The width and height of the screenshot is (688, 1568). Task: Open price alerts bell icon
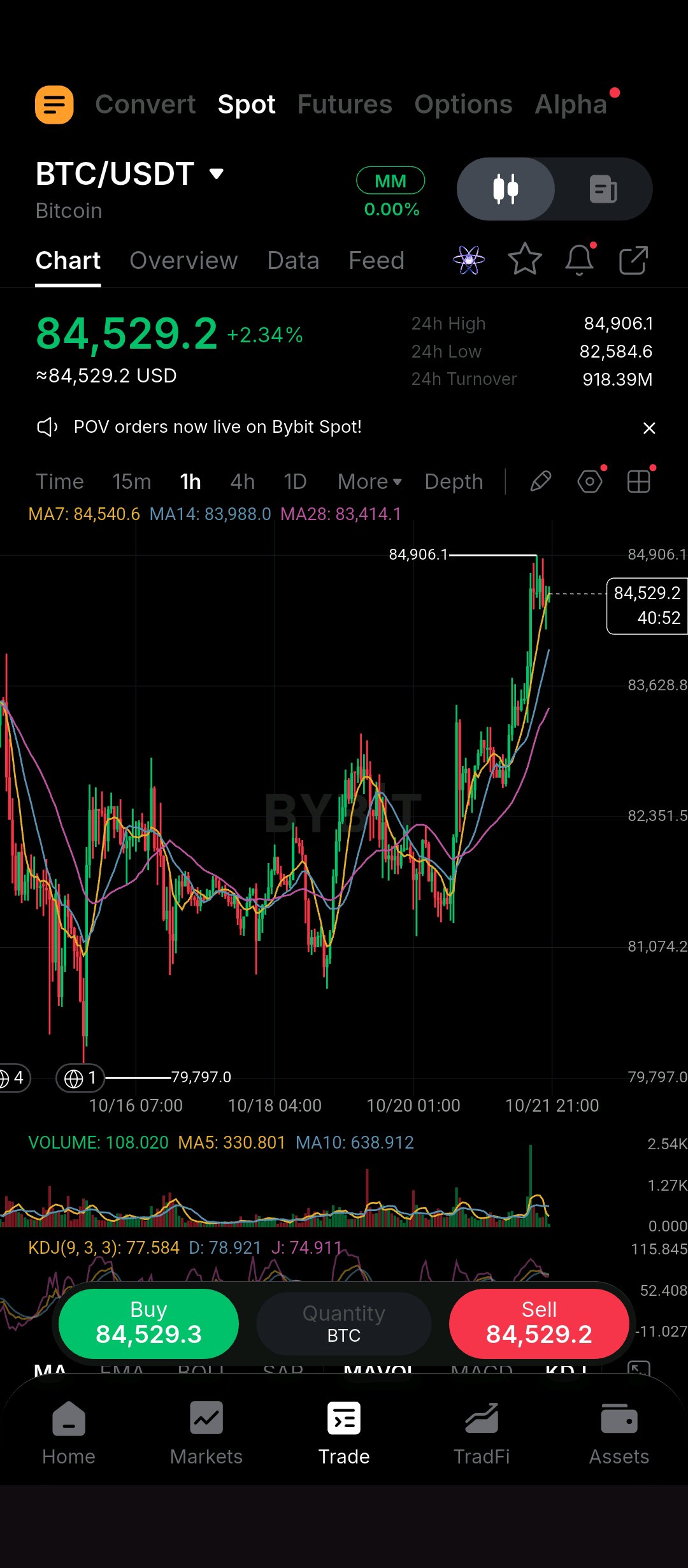(x=580, y=259)
